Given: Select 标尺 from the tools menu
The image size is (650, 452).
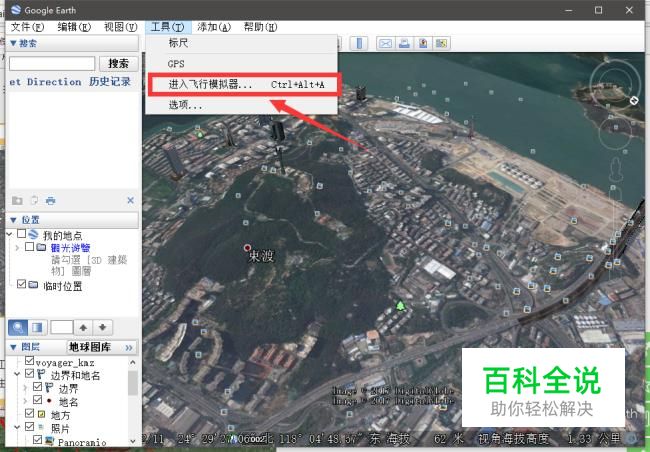Looking at the screenshot, I should (241, 43).
